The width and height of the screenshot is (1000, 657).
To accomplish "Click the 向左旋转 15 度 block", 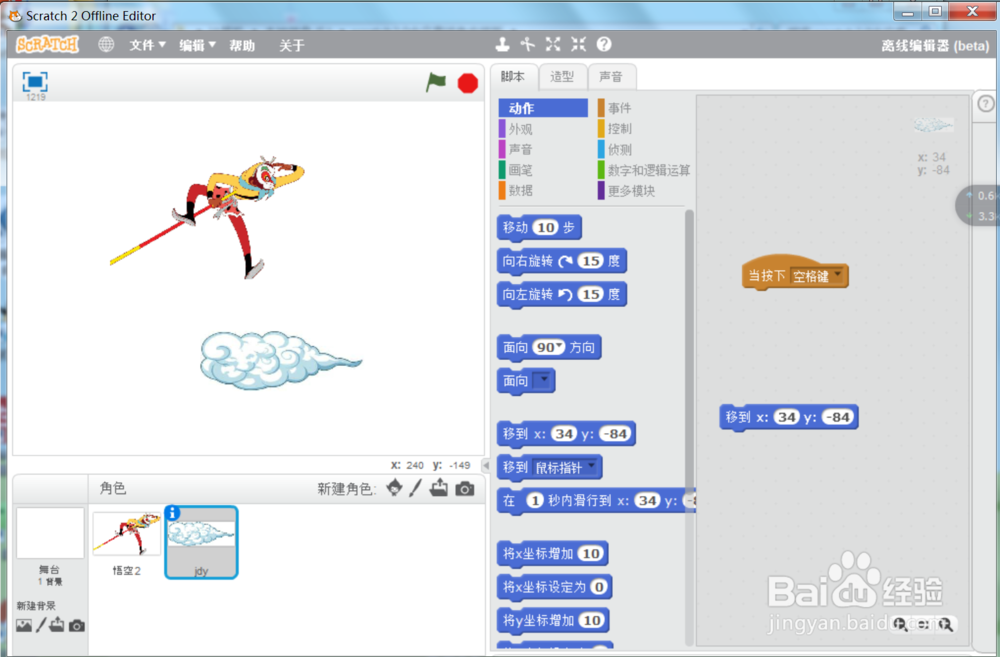I will (562, 294).
